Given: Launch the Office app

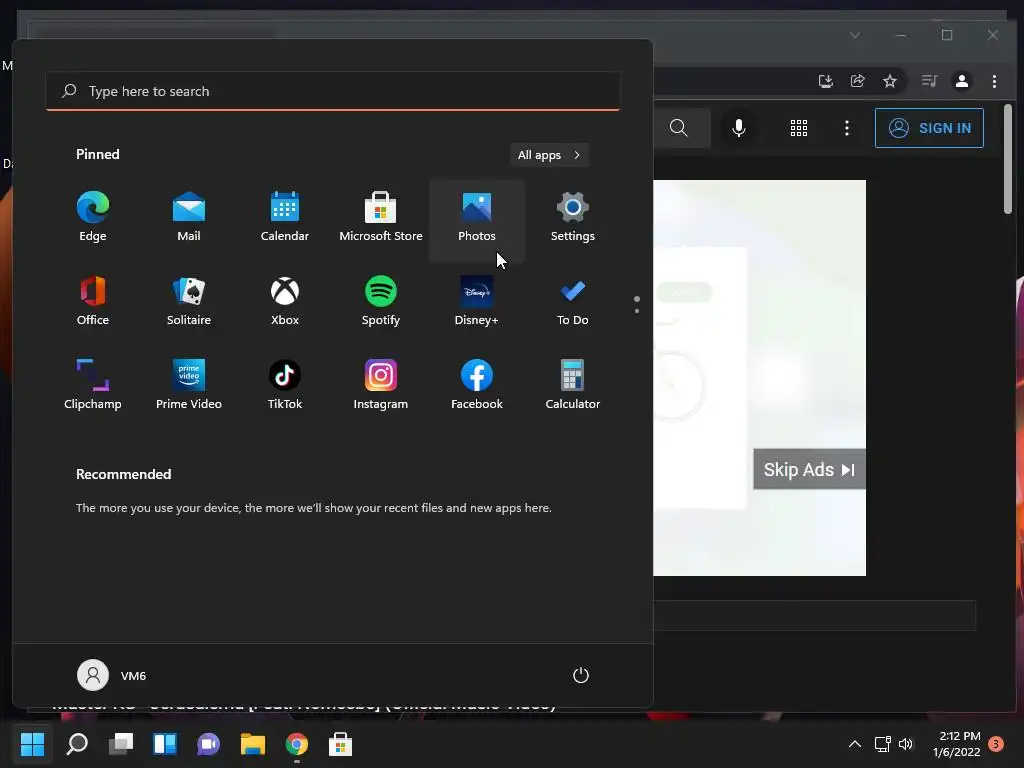Looking at the screenshot, I should [x=93, y=301].
